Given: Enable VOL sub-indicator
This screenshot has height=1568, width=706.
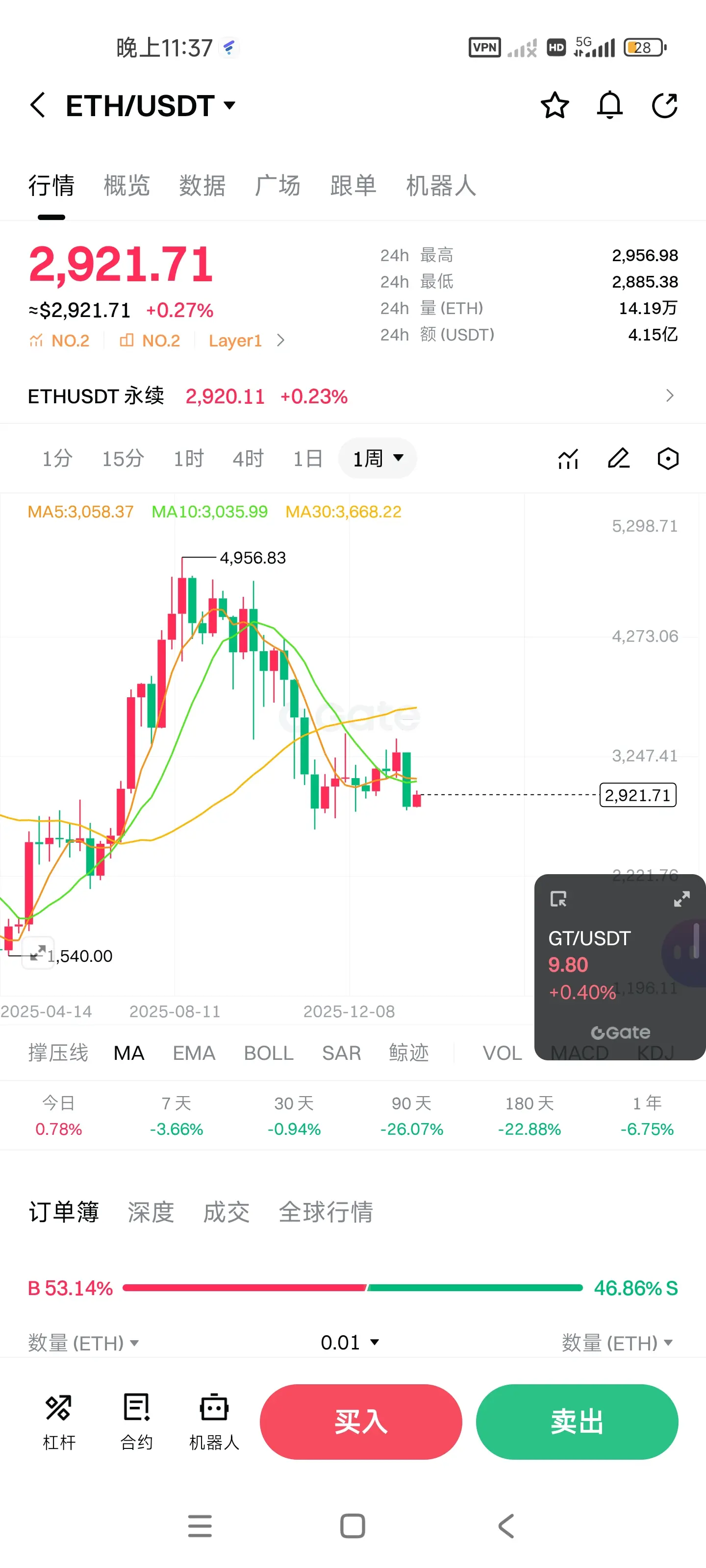Looking at the screenshot, I should 502,1053.
